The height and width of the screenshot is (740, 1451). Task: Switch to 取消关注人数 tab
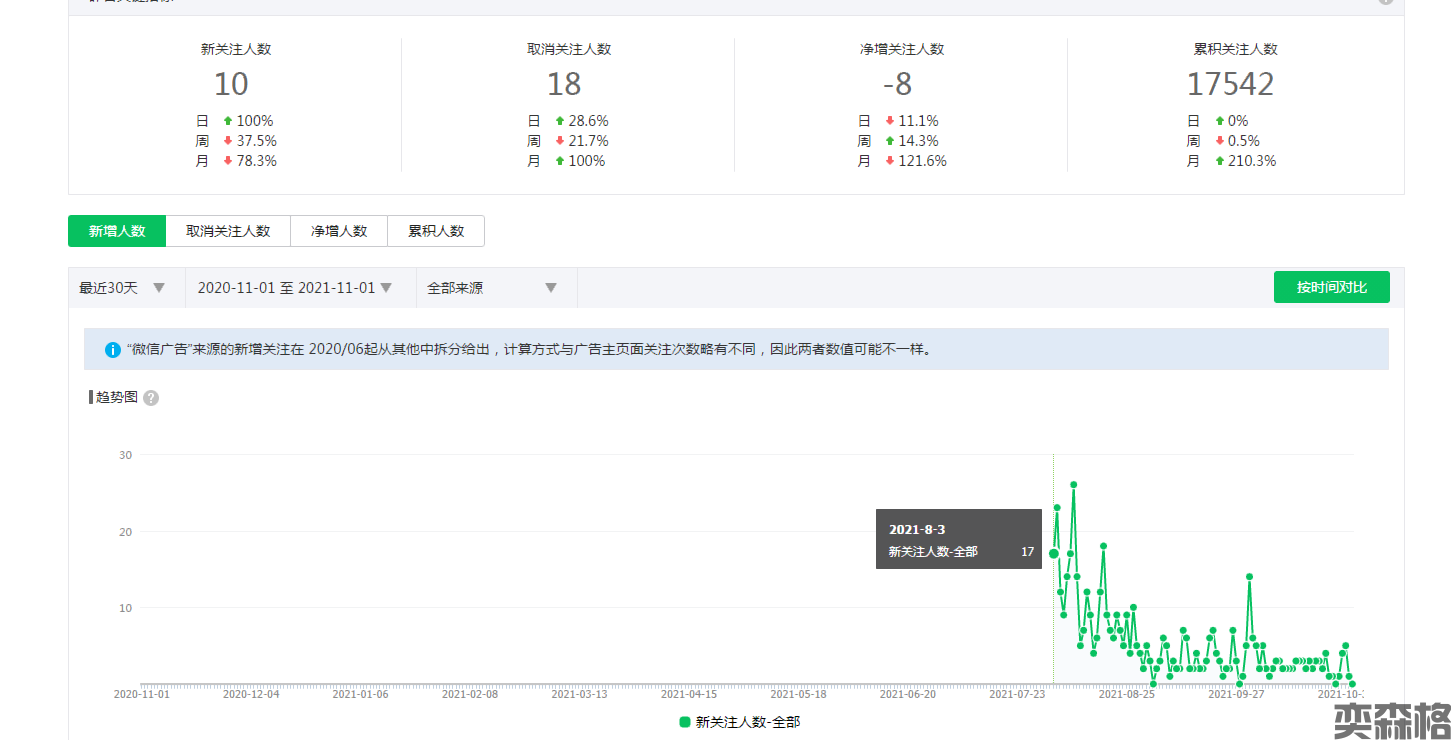pyautogui.click(x=228, y=231)
